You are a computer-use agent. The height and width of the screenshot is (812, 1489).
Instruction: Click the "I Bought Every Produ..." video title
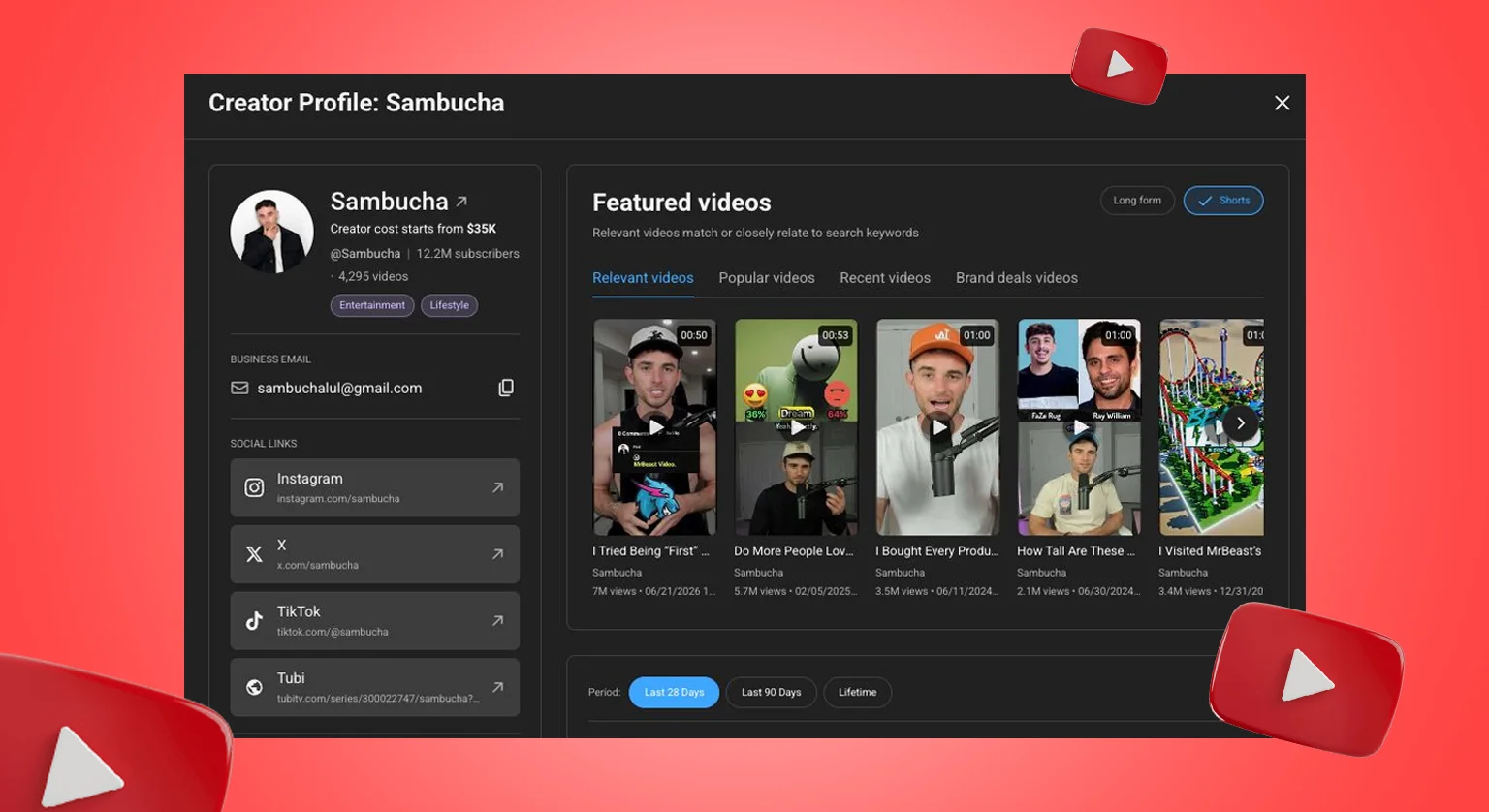point(937,551)
